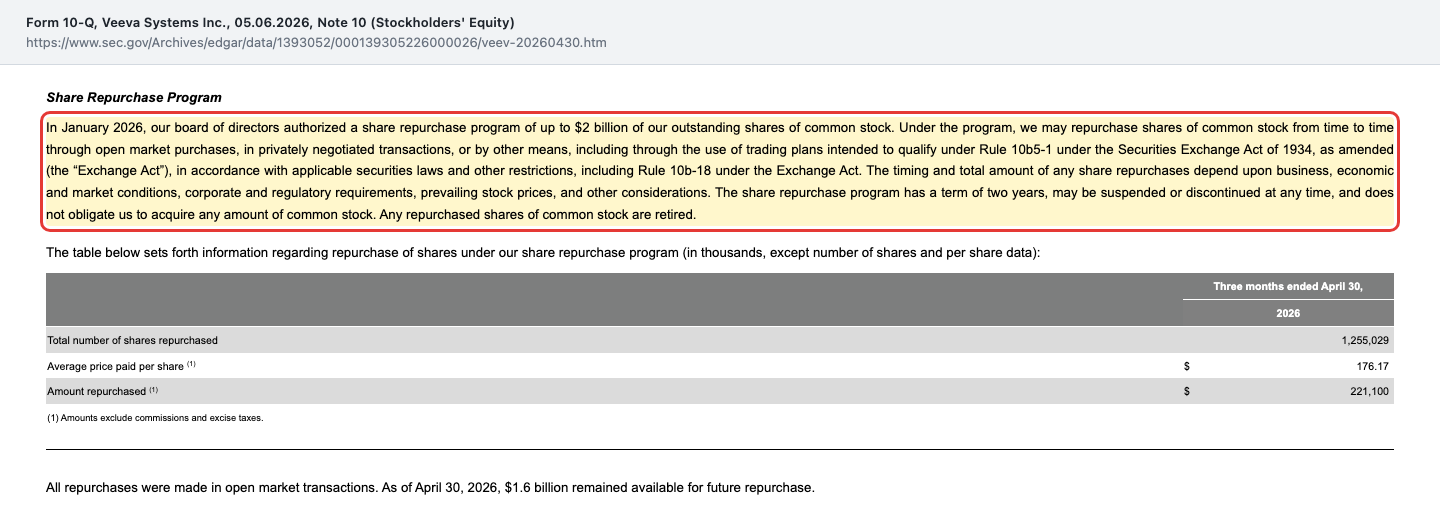This screenshot has height=523, width=1440.
Task: Click the 1,255,029 shares value
Action: pos(1365,340)
